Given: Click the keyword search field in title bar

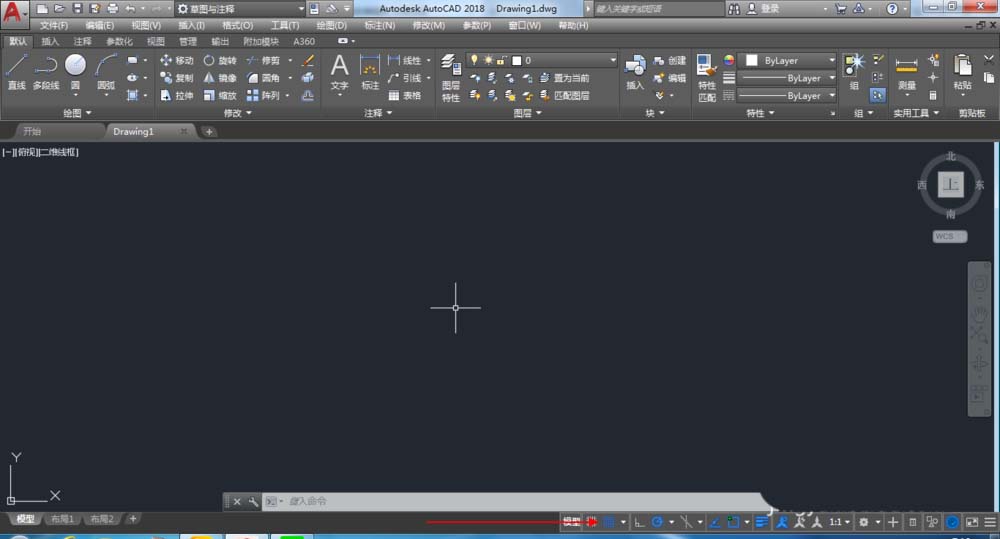Looking at the screenshot, I should [658, 8].
